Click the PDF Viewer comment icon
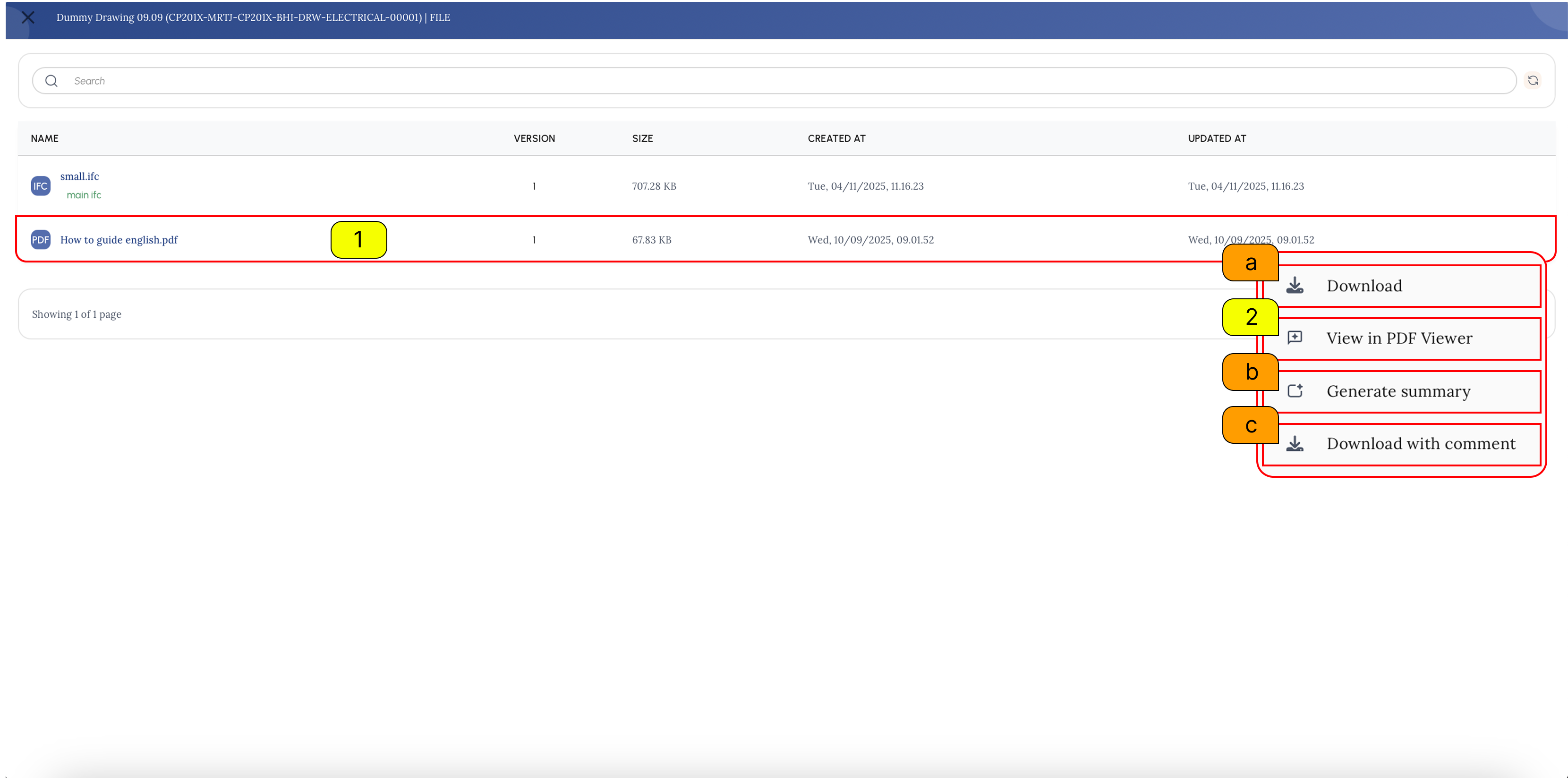 1295,338
